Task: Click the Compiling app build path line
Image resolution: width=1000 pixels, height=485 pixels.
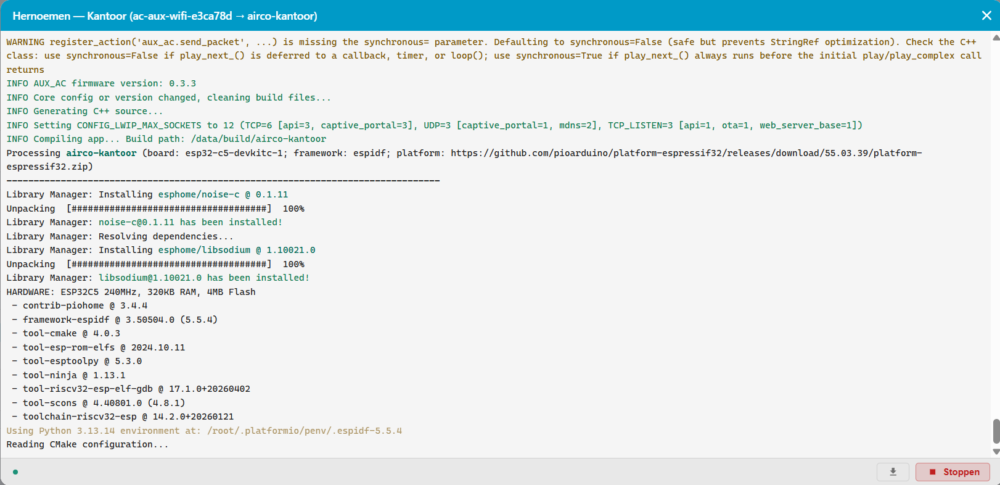Action: click(166, 139)
